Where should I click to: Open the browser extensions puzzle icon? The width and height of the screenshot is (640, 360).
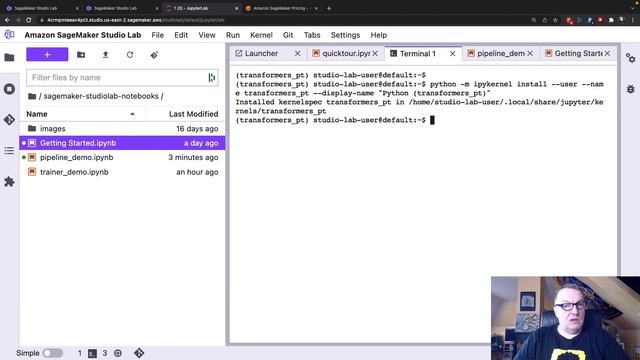(611, 20)
